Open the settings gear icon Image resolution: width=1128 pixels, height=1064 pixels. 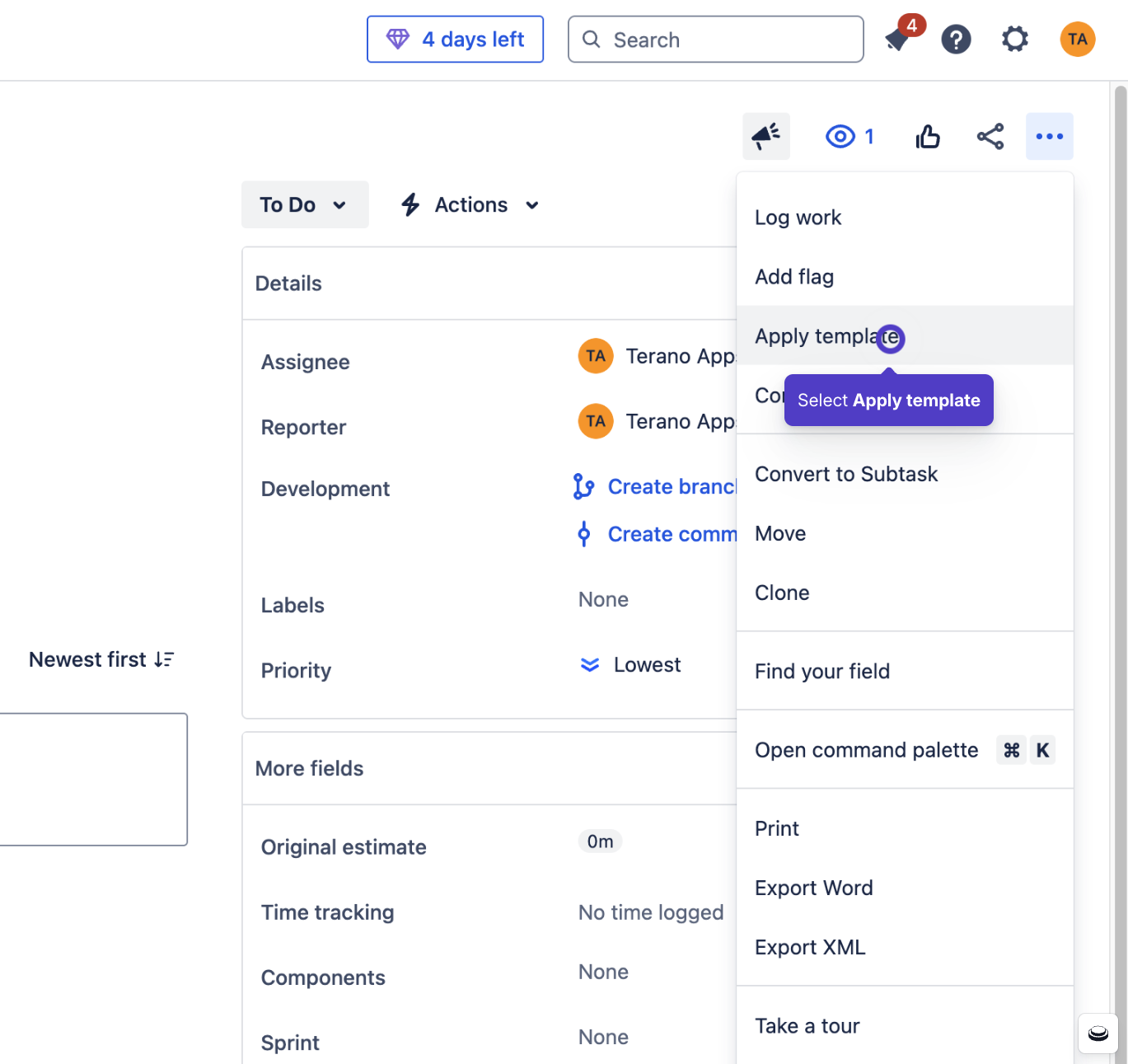[x=1014, y=39]
